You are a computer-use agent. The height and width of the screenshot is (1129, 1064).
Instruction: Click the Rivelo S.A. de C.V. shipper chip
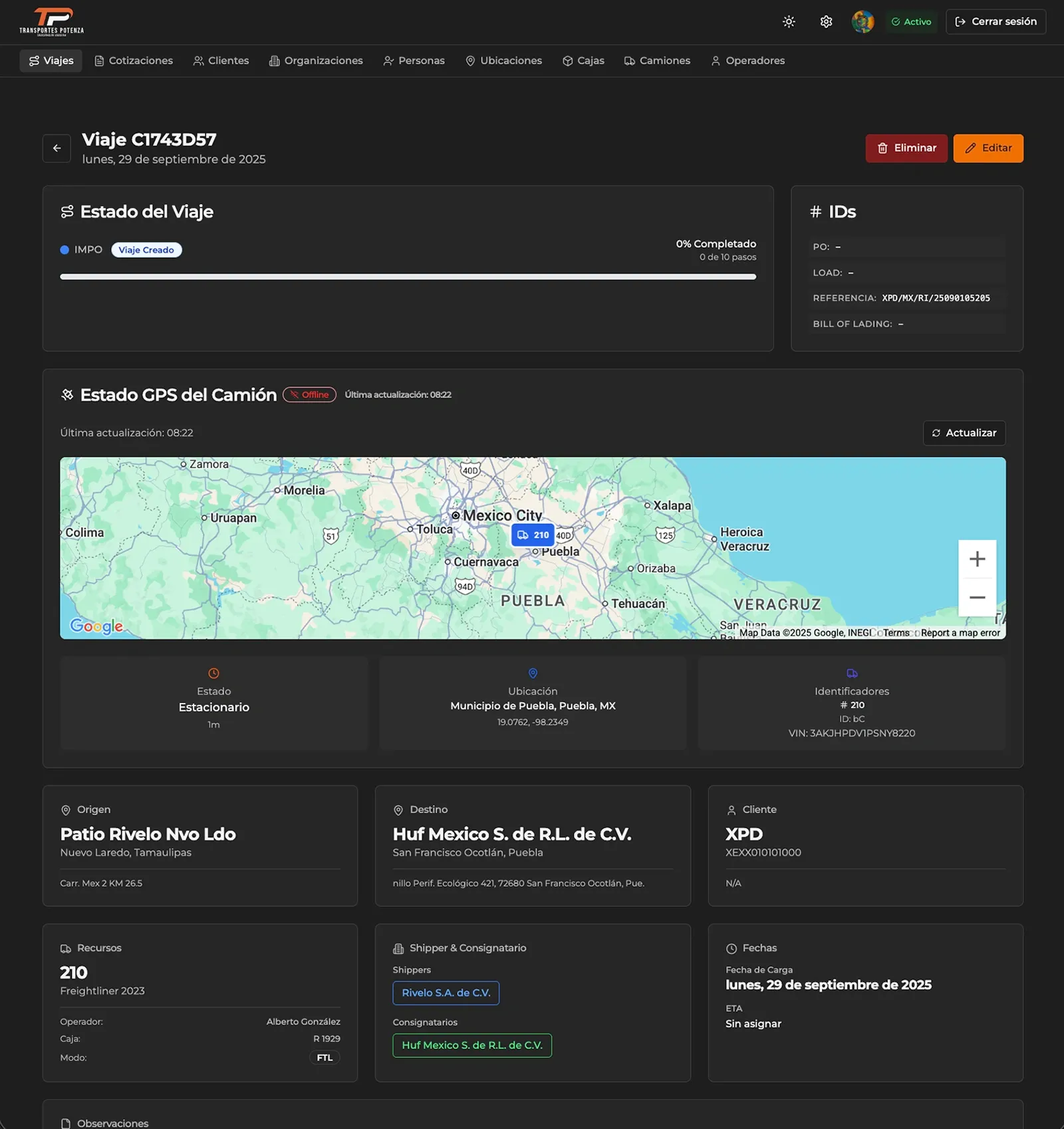446,993
